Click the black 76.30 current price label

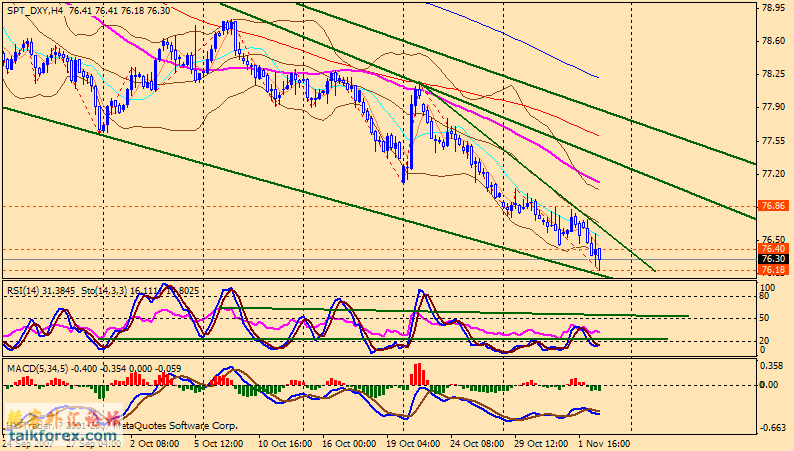[x=773, y=259]
